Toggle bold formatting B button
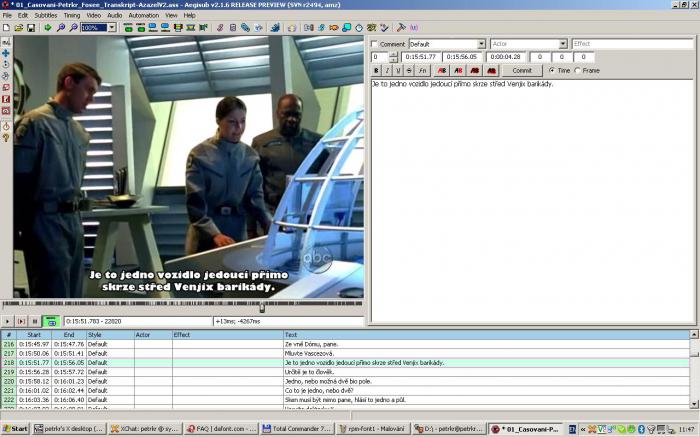Image resolution: width=700 pixels, height=437 pixels. pyautogui.click(x=376, y=71)
